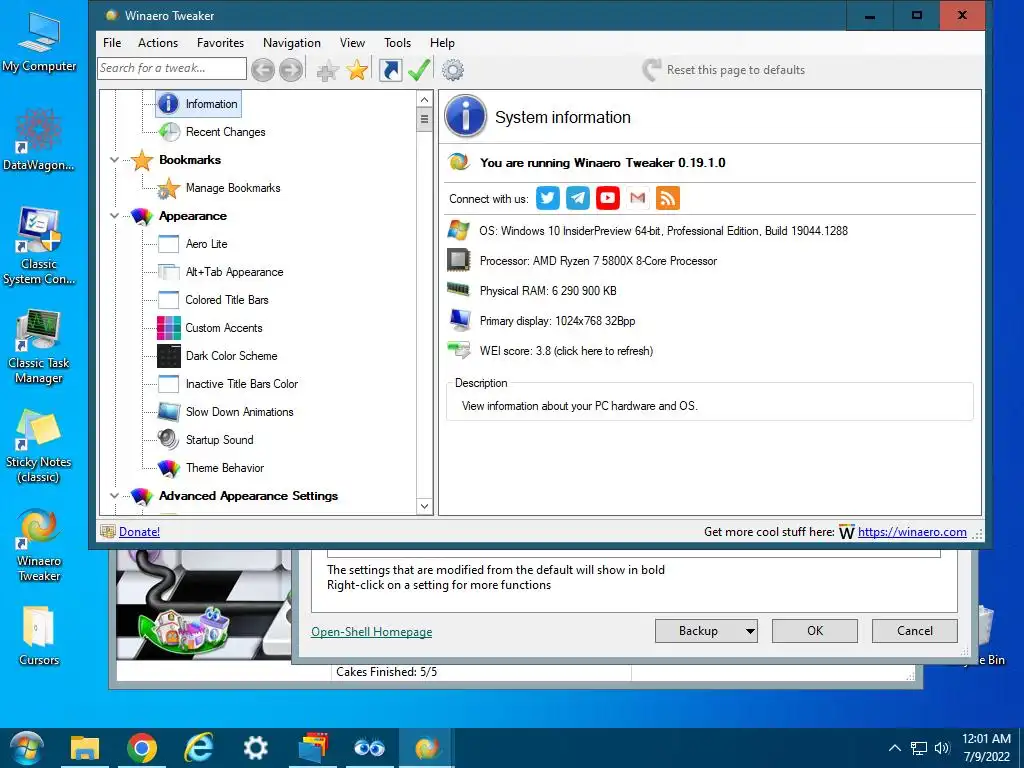The height and width of the screenshot is (768, 1024).
Task: Open the Help menu
Action: click(x=442, y=43)
